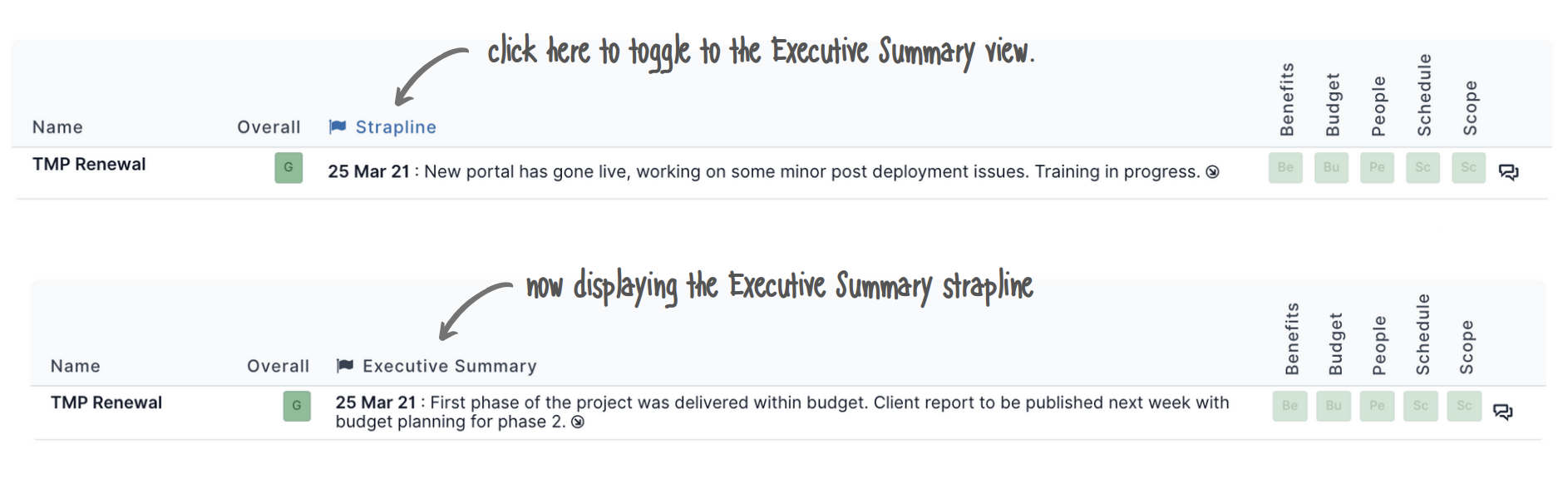Select the Sc Schedule status badge in bottom row
This screenshot has height=479, width=1568.
click(1421, 406)
